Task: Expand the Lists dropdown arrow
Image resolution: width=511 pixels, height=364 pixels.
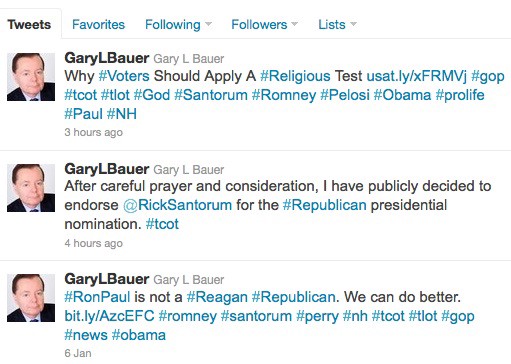Action: point(353,24)
